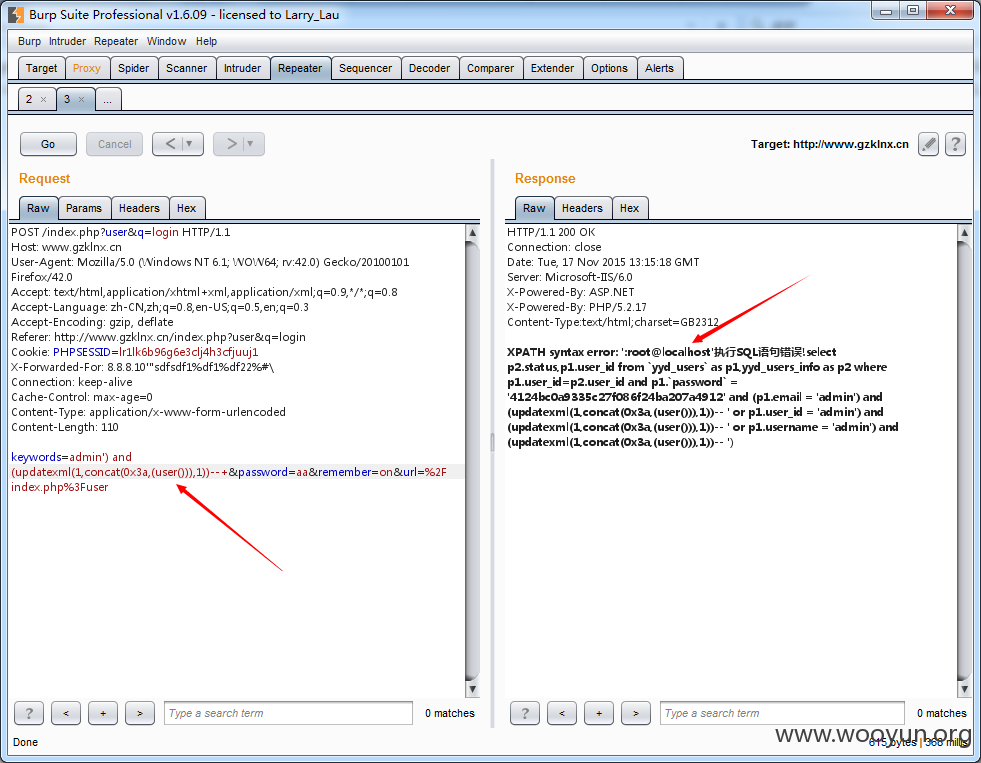Open the Window menu
This screenshot has height=763, width=981.
pos(166,41)
